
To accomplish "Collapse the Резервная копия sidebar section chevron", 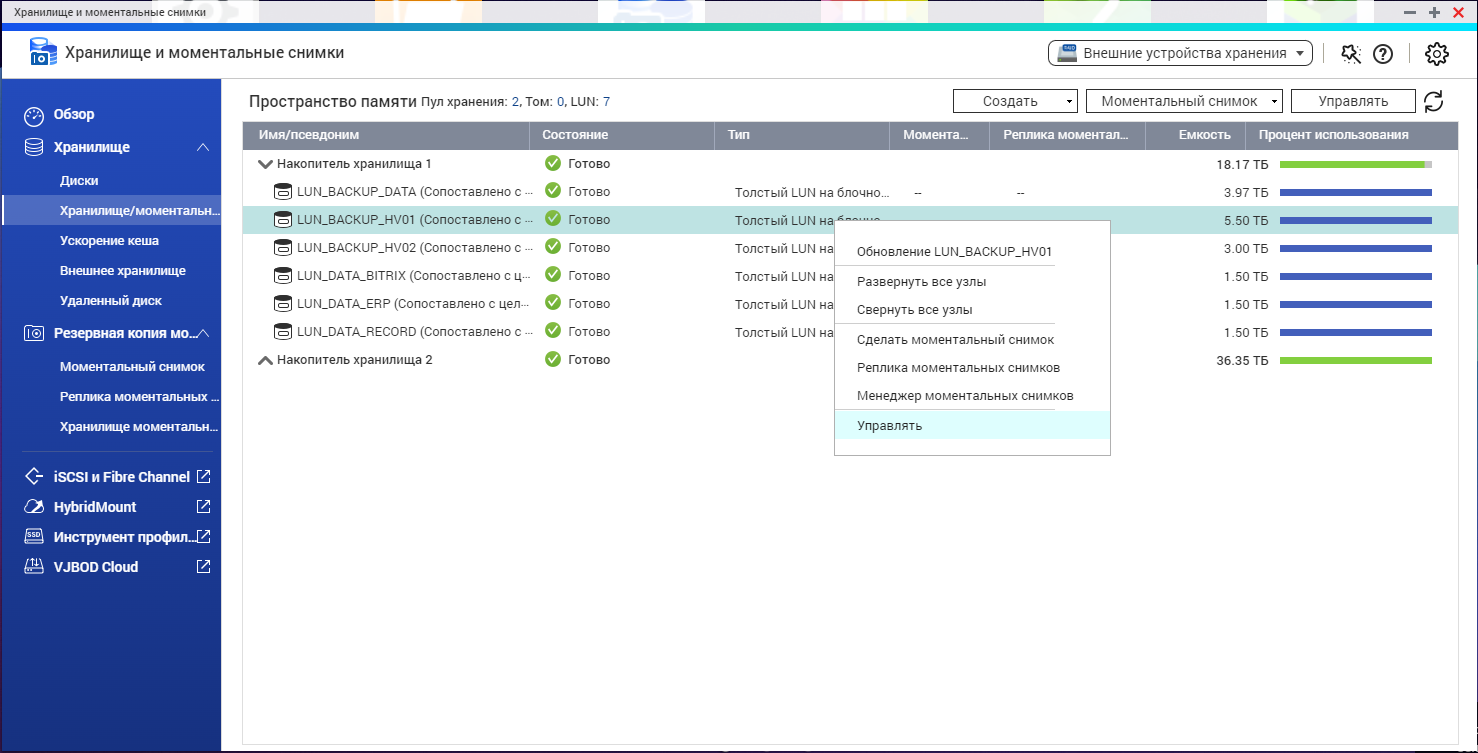I will [203, 333].
